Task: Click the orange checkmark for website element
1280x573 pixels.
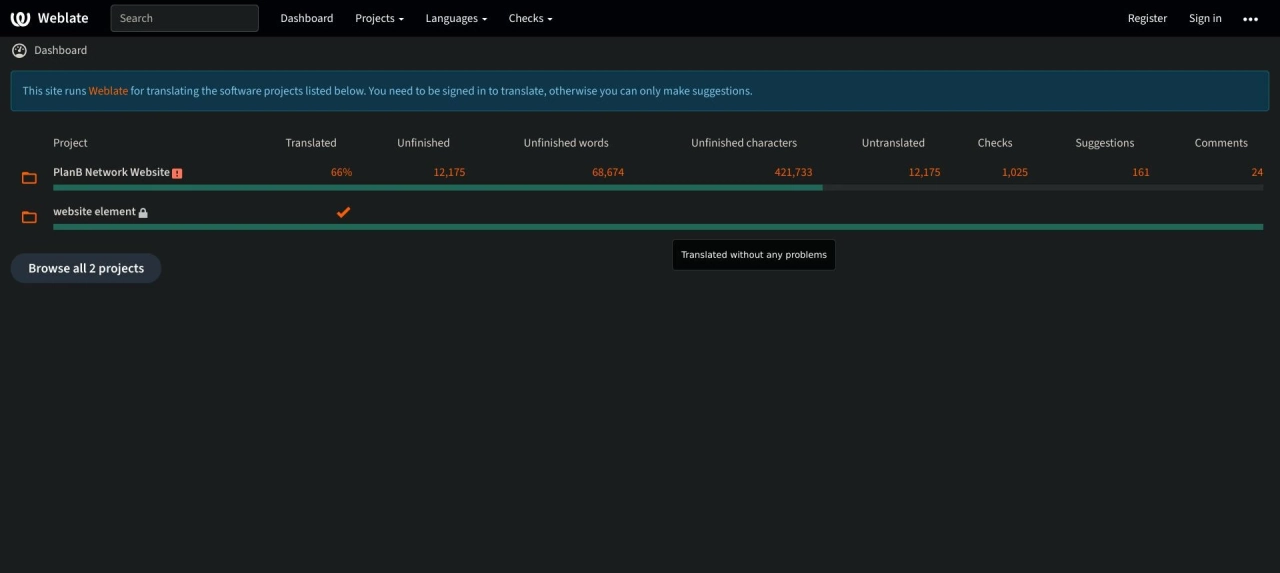Action: click(x=343, y=212)
